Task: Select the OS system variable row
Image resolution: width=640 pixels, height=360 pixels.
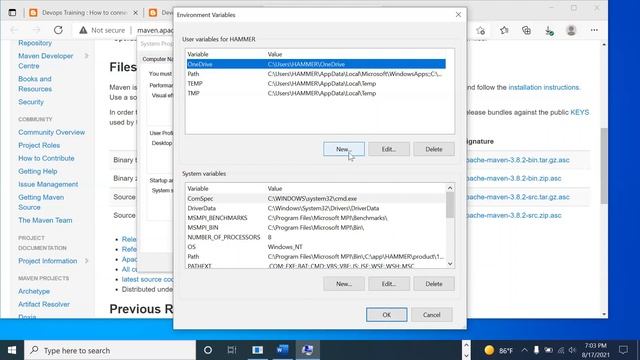Action: point(316,247)
